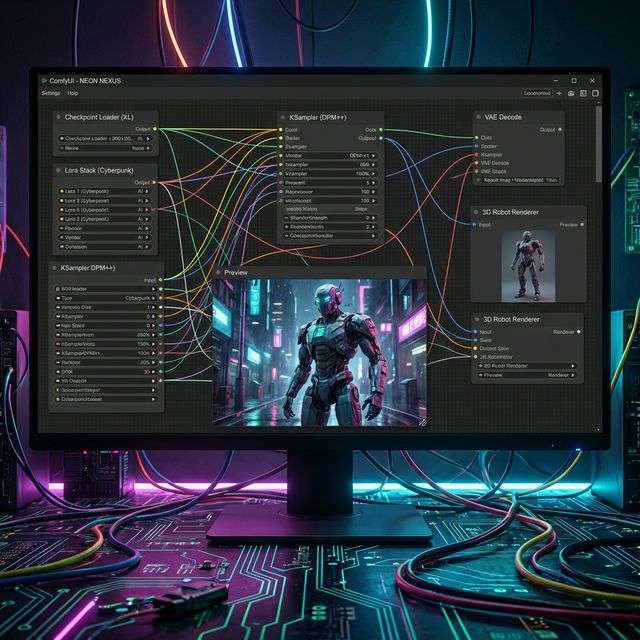Click the green top-right output port of KSampler (DPM++)
The height and width of the screenshot is (640, 640).
click(x=381, y=130)
